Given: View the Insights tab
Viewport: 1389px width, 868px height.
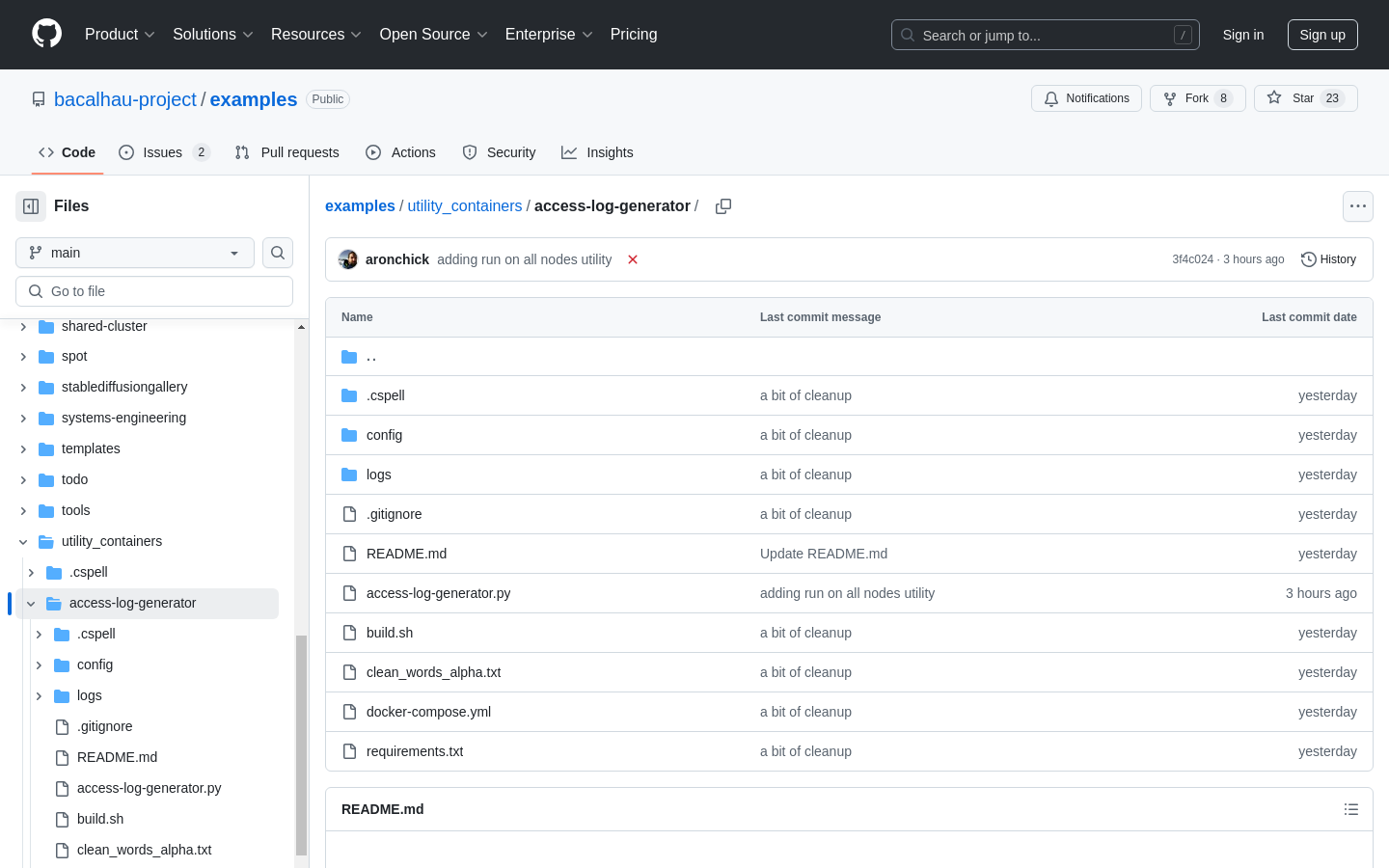Looking at the screenshot, I should [x=598, y=152].
